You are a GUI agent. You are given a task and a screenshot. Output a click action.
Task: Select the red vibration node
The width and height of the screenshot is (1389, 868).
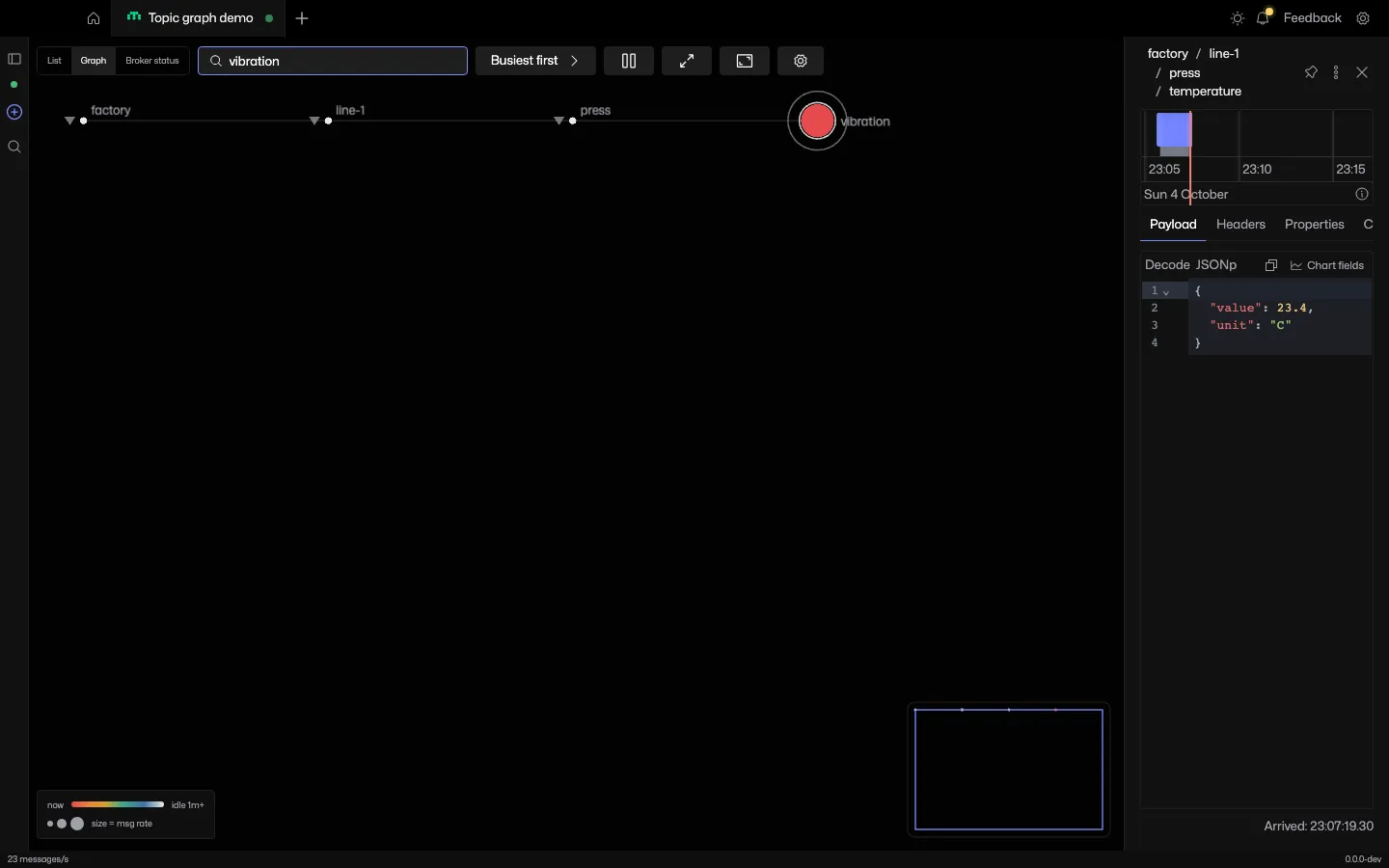pos(817,122)
